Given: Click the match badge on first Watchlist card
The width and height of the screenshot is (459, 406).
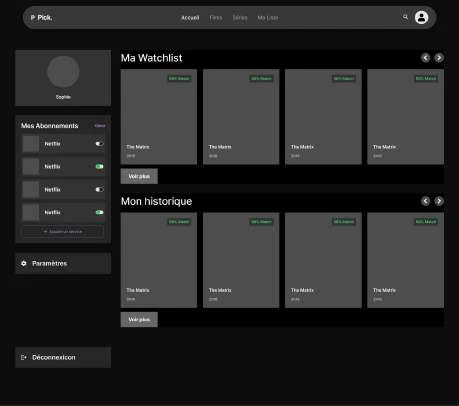Looking at the screenshot, I should pyautogui.click(x=179, y=78).
